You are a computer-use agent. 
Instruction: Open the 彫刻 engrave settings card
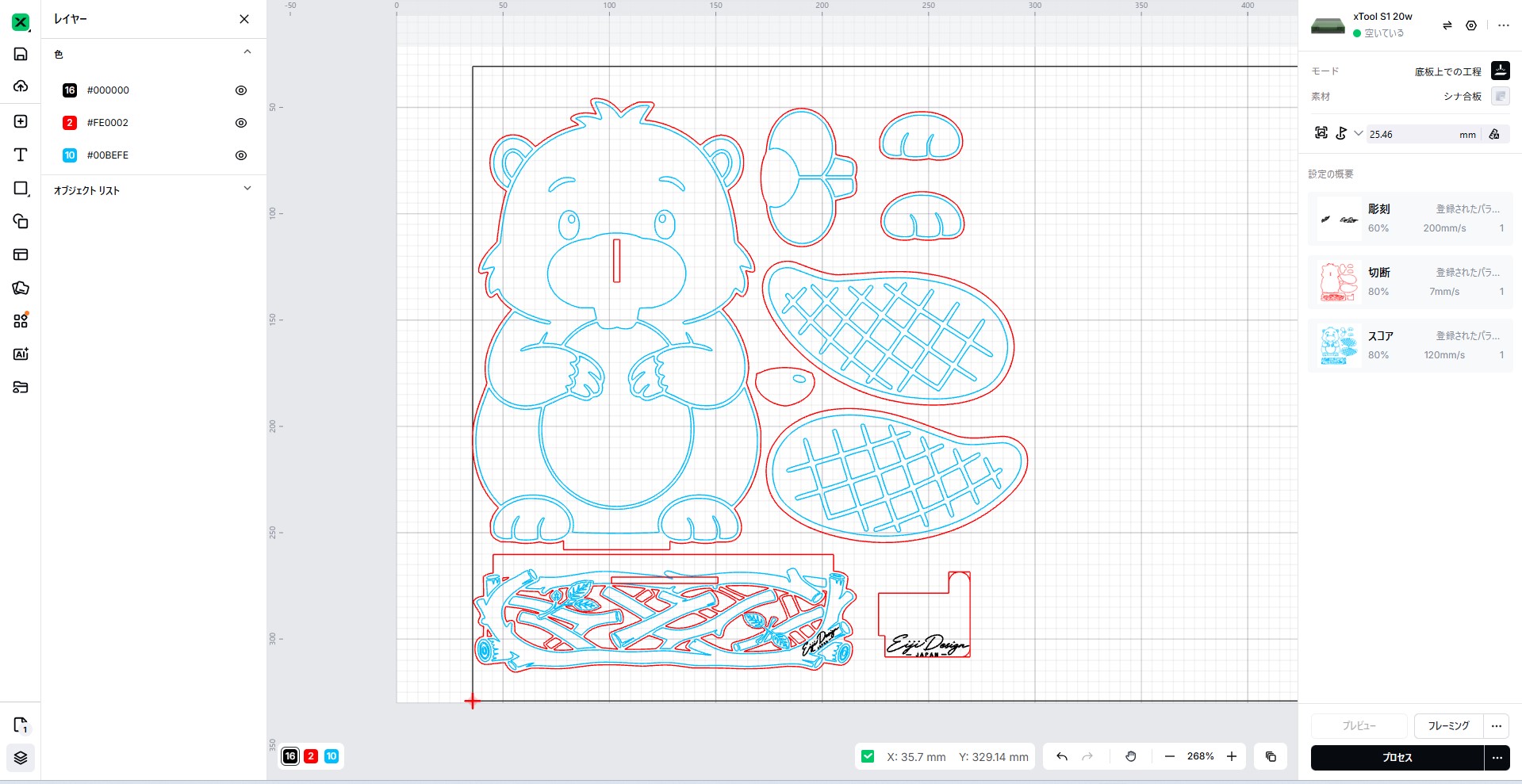coord(1410,219)
